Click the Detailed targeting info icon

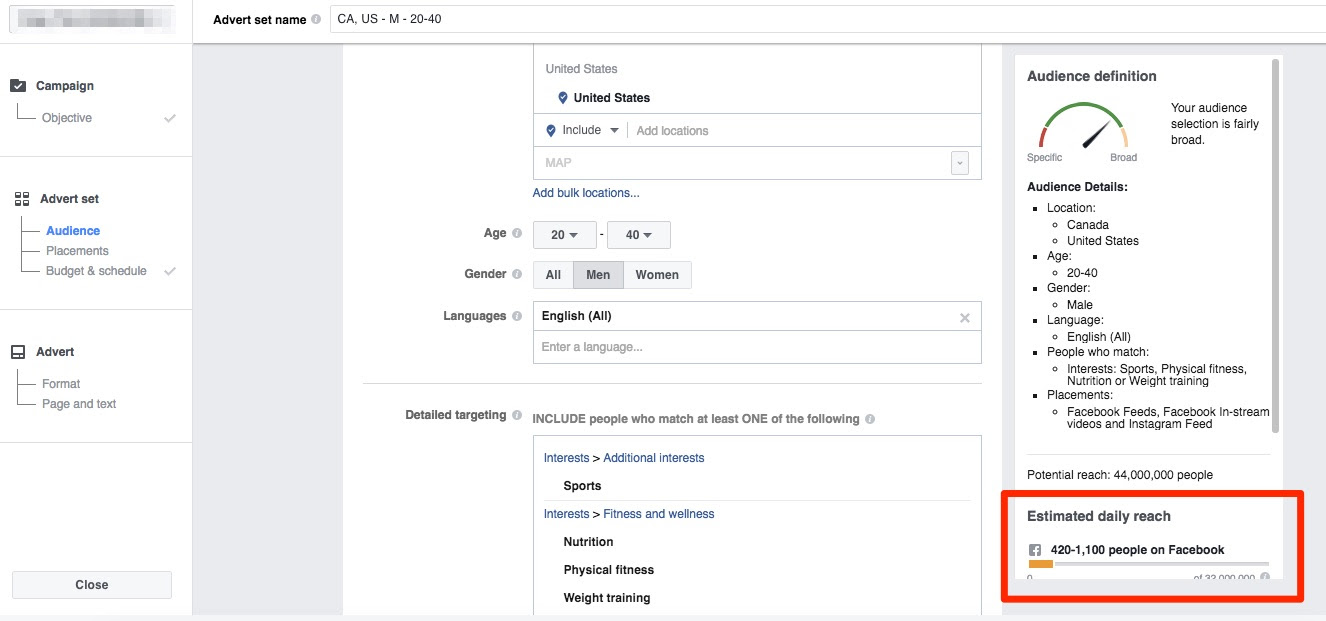click(517, 415)
